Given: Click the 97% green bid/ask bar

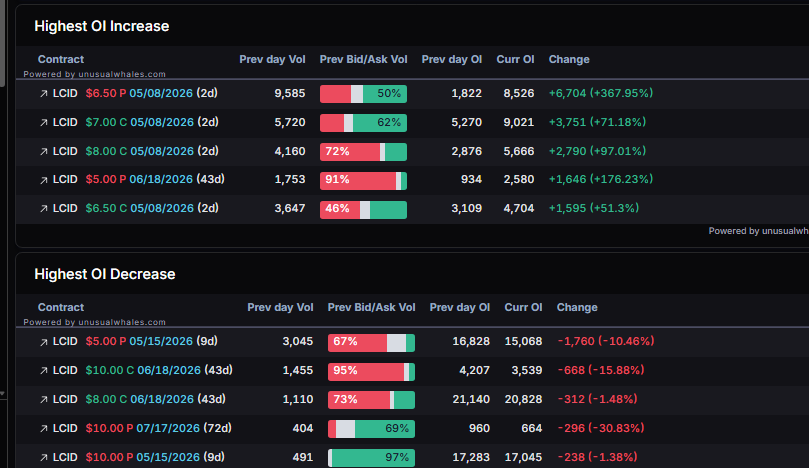Looking at the screenshot, I should pyautogui.click(x=373, y=458).
